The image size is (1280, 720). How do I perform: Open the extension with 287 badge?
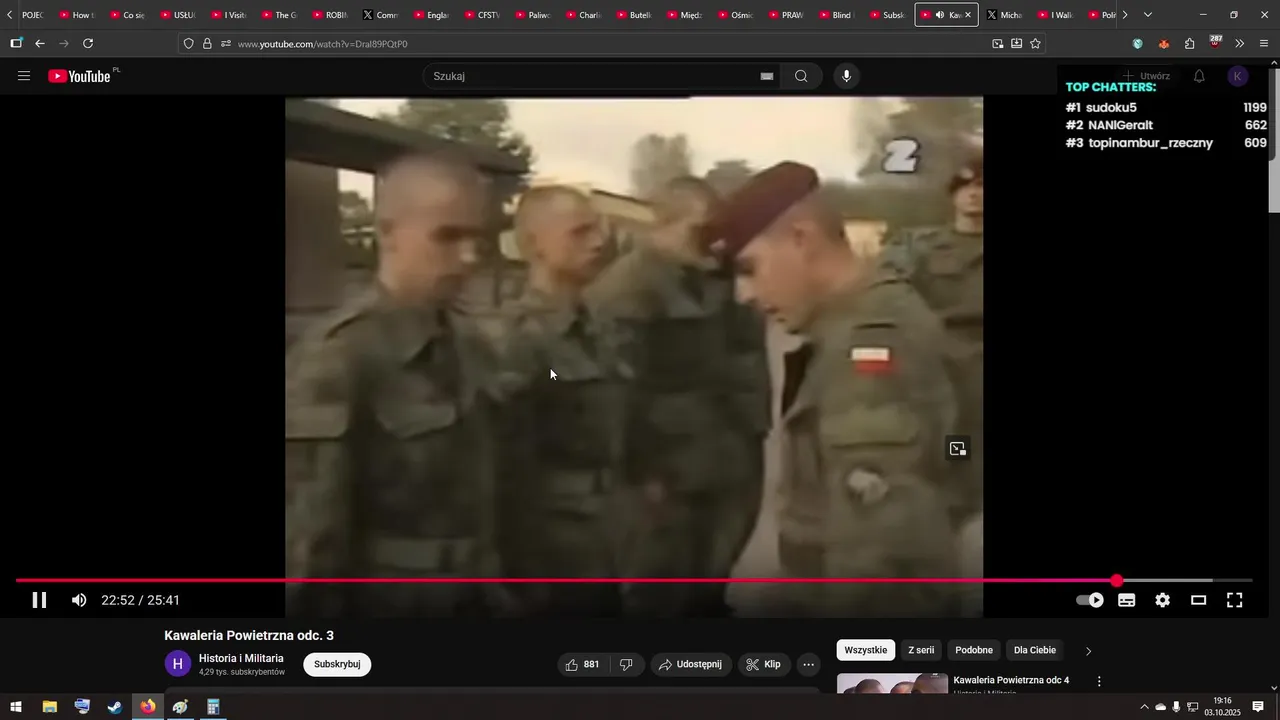[x=1215, y=42]
